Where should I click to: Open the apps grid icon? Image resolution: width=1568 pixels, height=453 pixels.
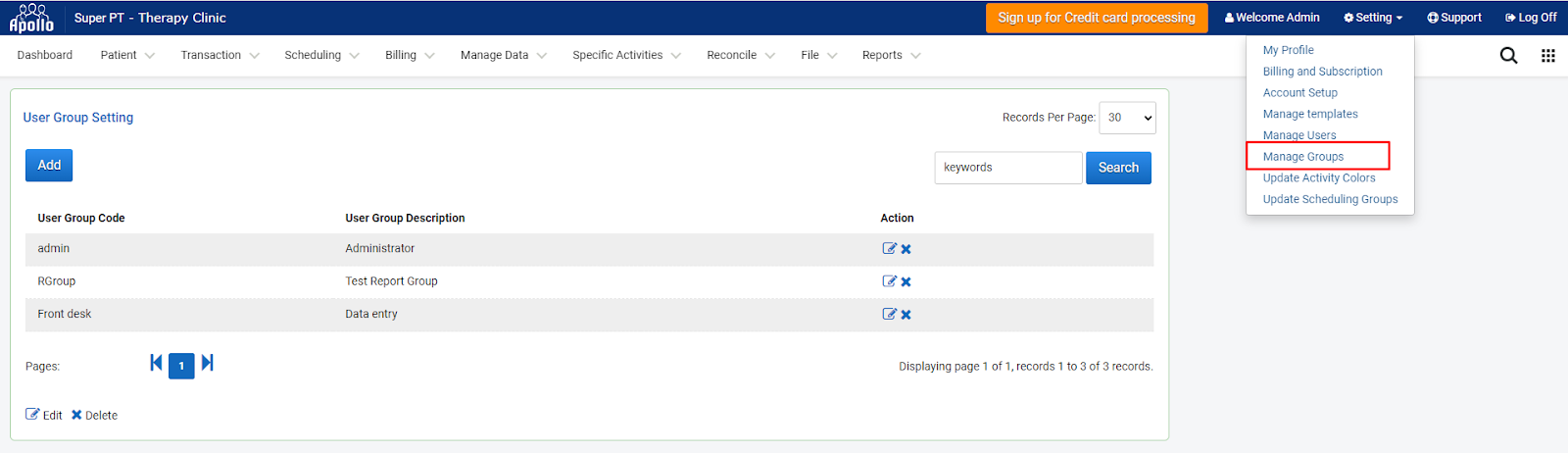1548,56
